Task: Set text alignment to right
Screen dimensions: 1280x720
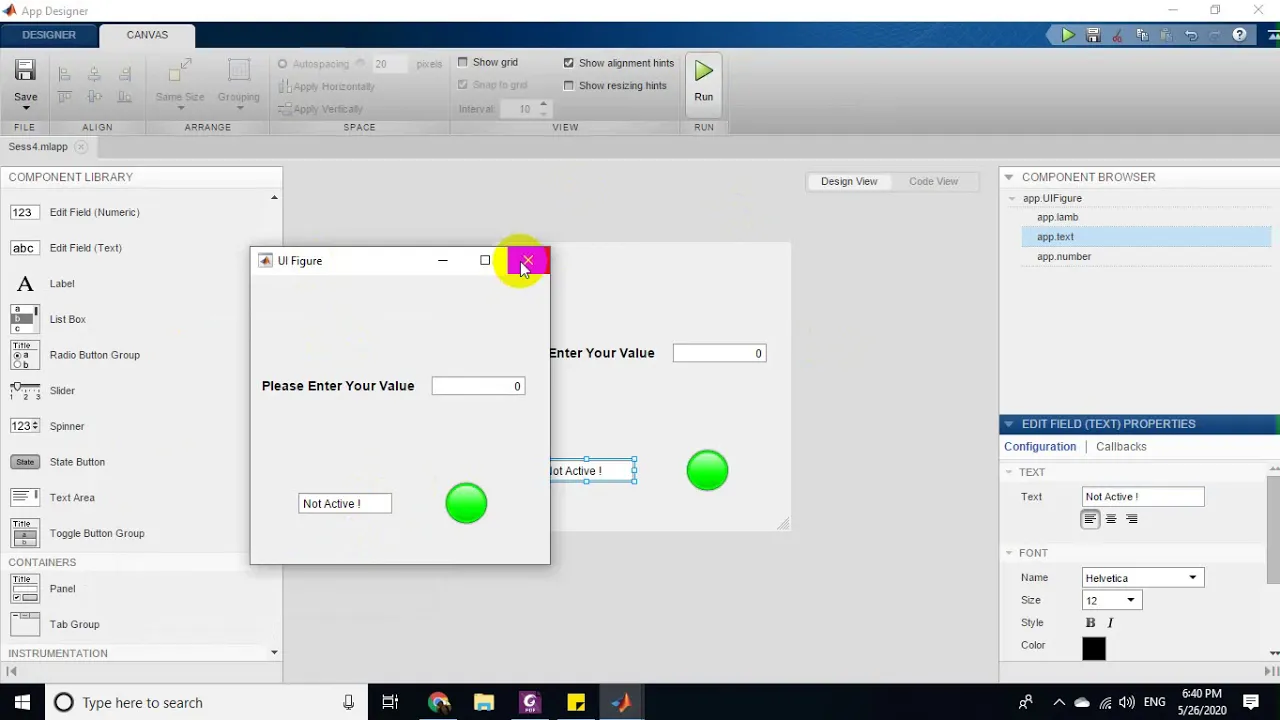Action: coord(1132,519)
